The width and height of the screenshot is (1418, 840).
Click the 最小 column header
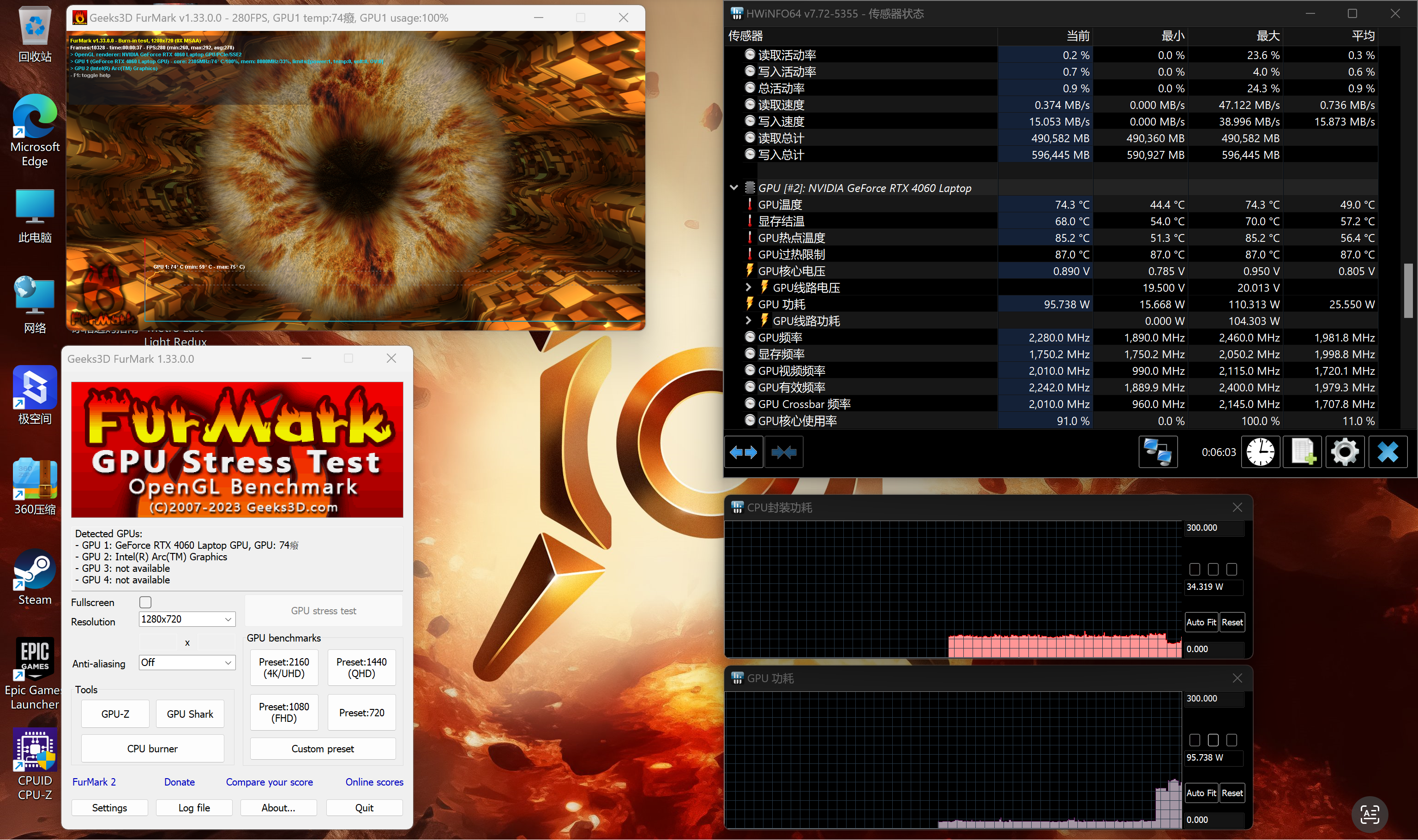click(x=1140, y=36)
